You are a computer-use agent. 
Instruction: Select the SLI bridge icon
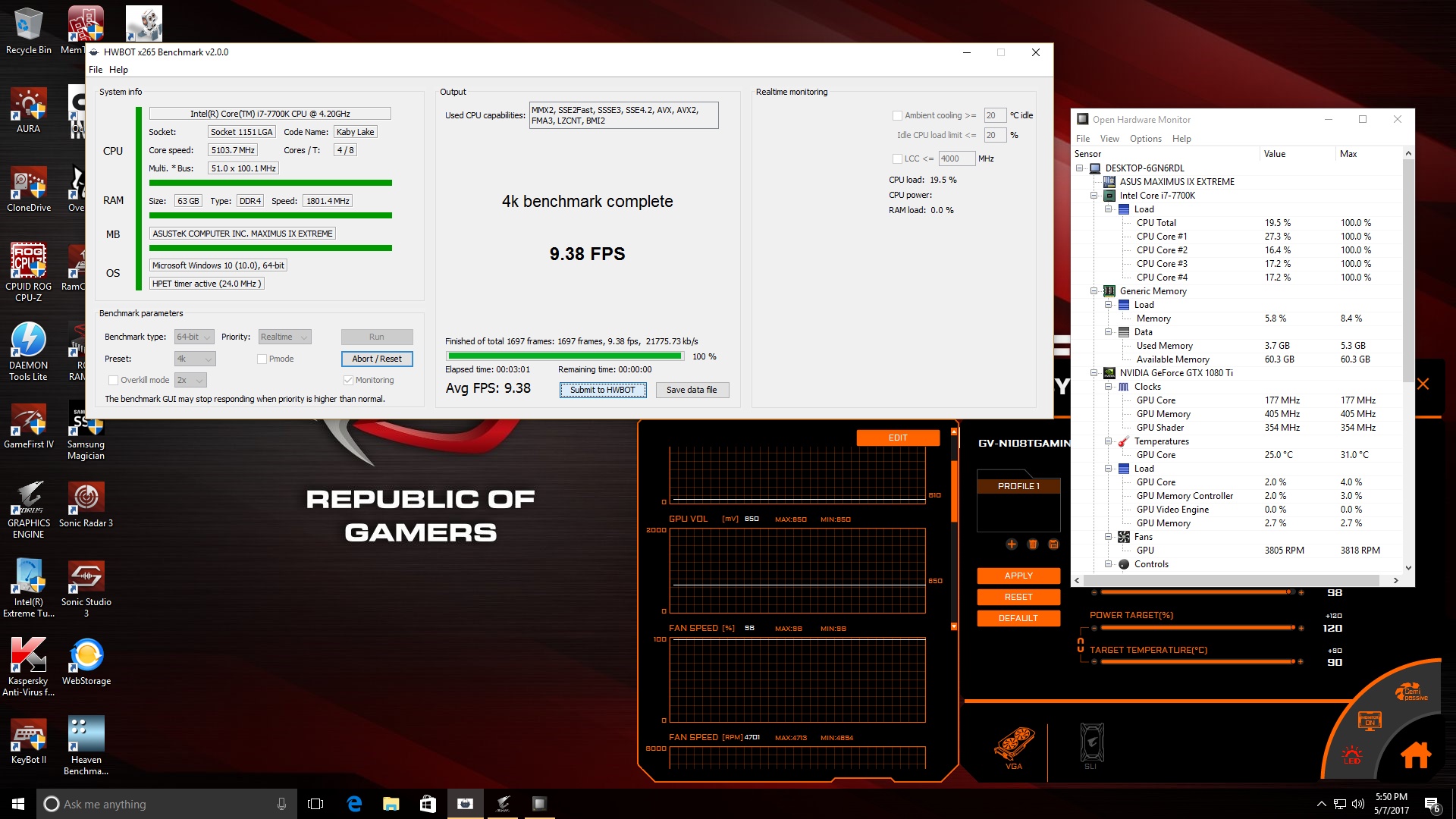[1090, 747]
